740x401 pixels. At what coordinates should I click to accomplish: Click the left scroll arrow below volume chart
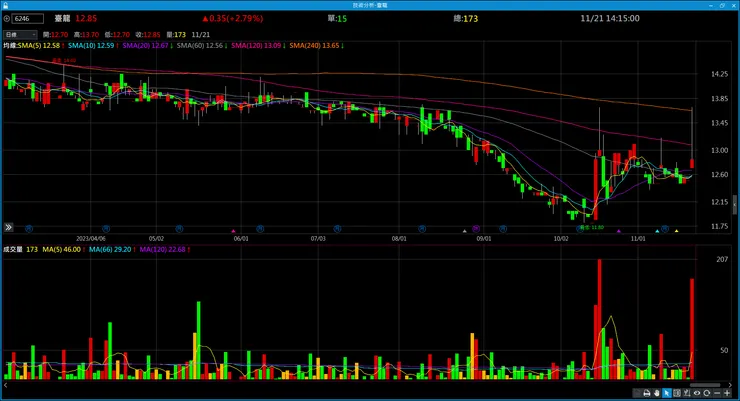tap(6, 385)
